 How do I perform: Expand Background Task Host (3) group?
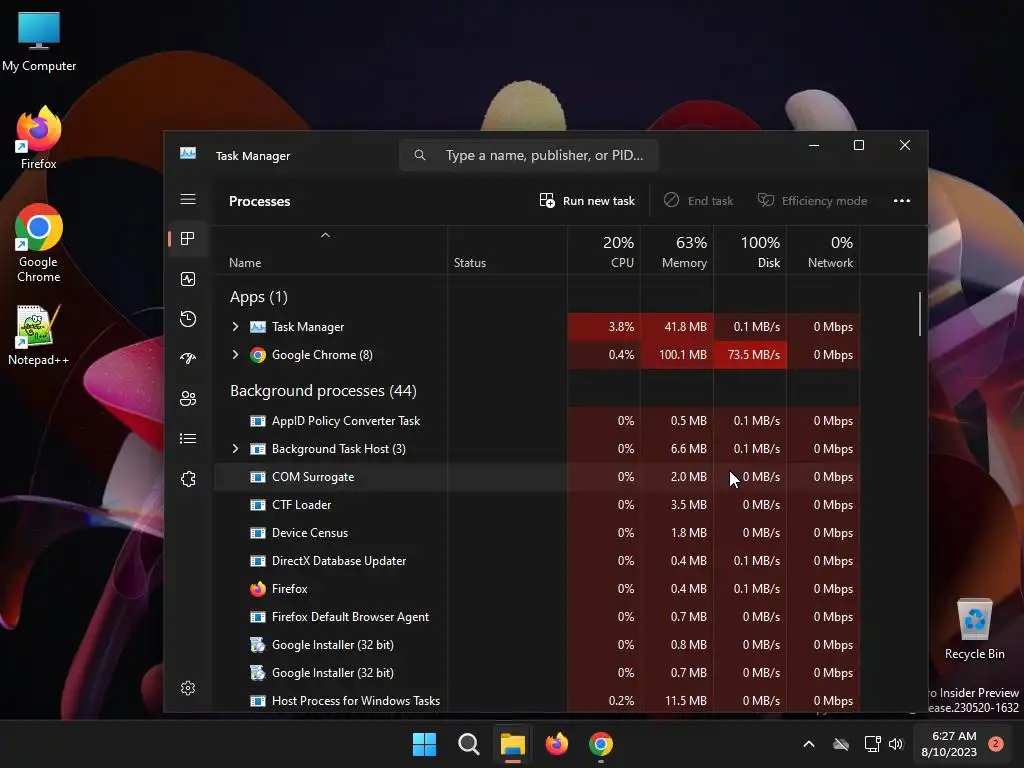[235, 449]
